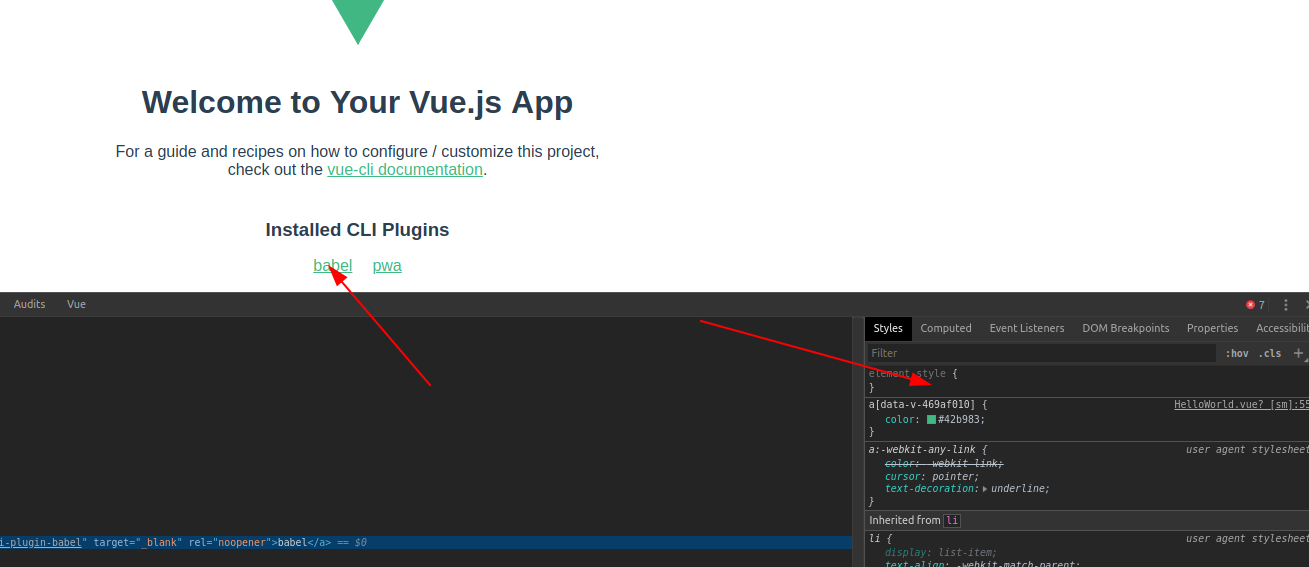Toggle the .cls element classes panel
Image resolution: width=1309 pixels, height=567 pixels.
pyautogui.click(x=1270, y=353)
